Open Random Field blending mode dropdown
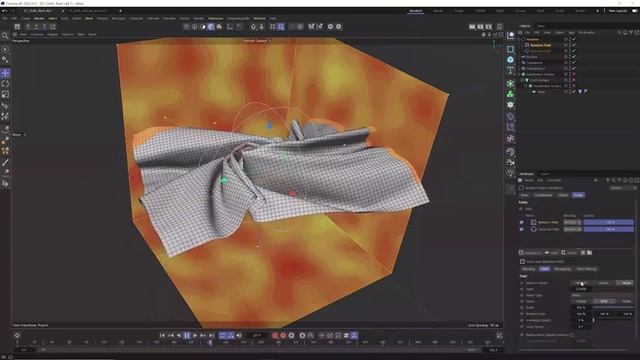The height and width of the screenshot is (360, 640). [x=572, y=222]
